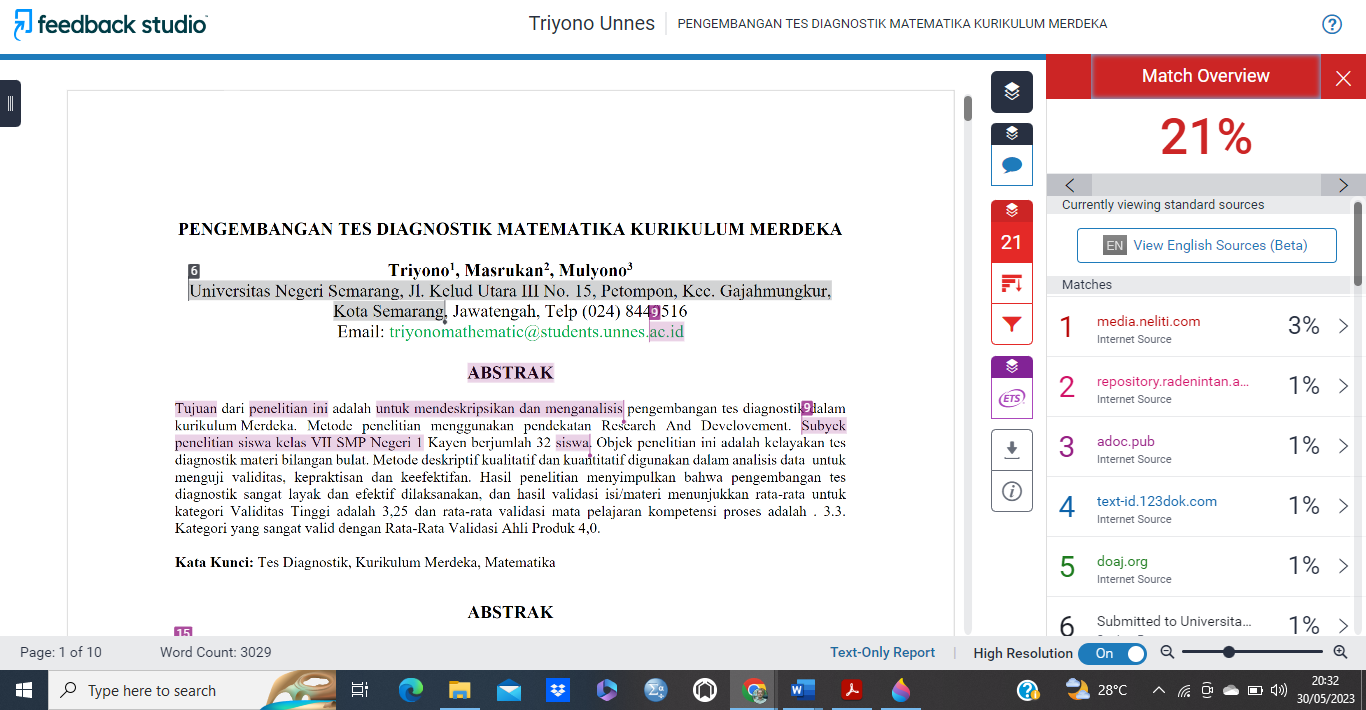Click View English Sources (Beta) button
The height and width of the screenshot is (710, 1366).
click(1206, 245)
